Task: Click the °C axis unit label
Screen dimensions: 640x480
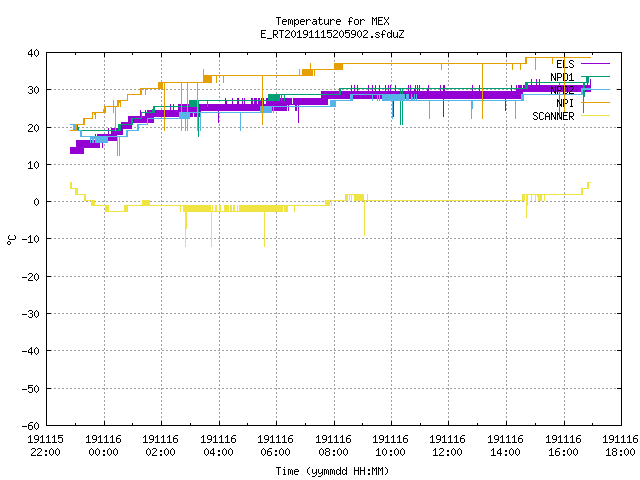Action: 11,240
